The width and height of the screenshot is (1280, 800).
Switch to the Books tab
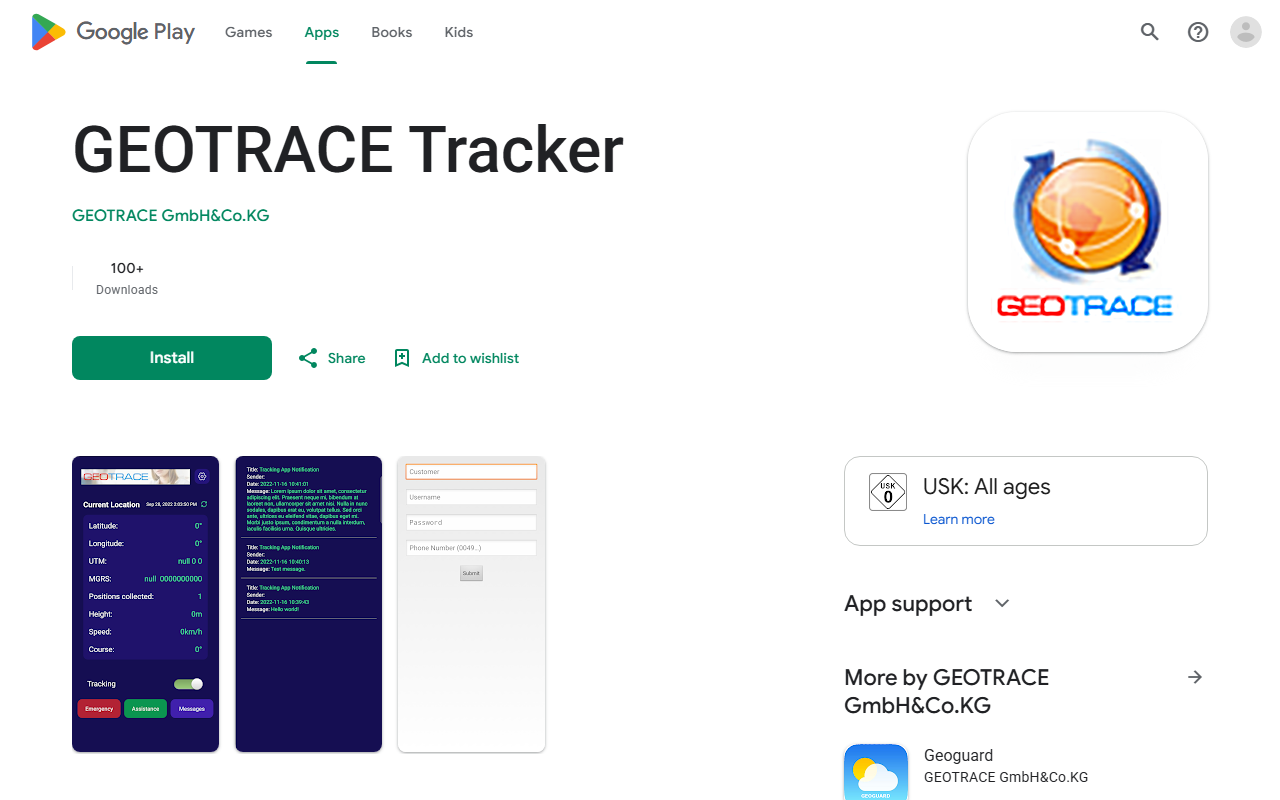(x=392, y=32)
